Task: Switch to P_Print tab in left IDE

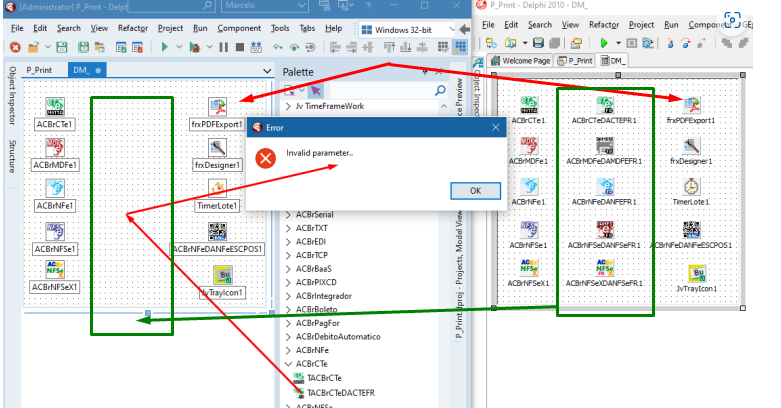Action: (x=39, y=70)
